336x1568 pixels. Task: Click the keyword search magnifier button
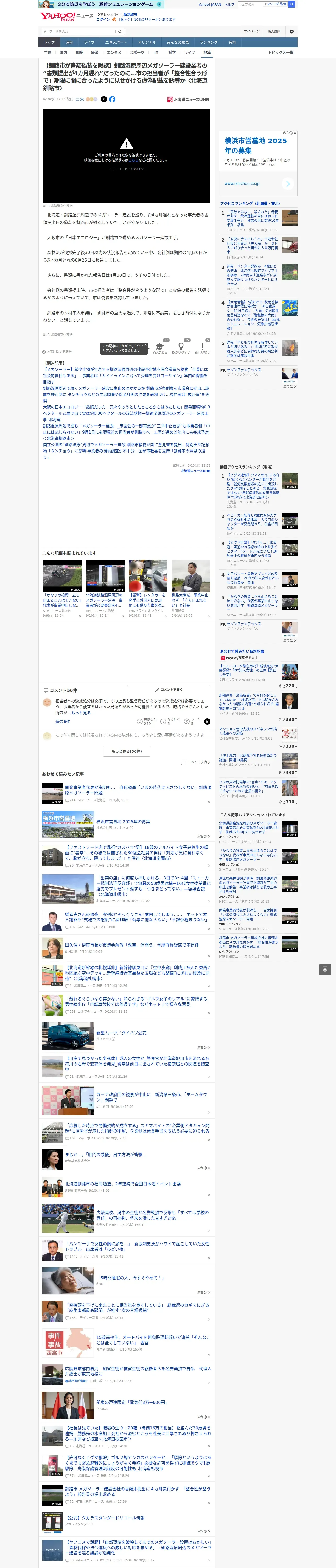pyautogui.click(x=120, y=31)
